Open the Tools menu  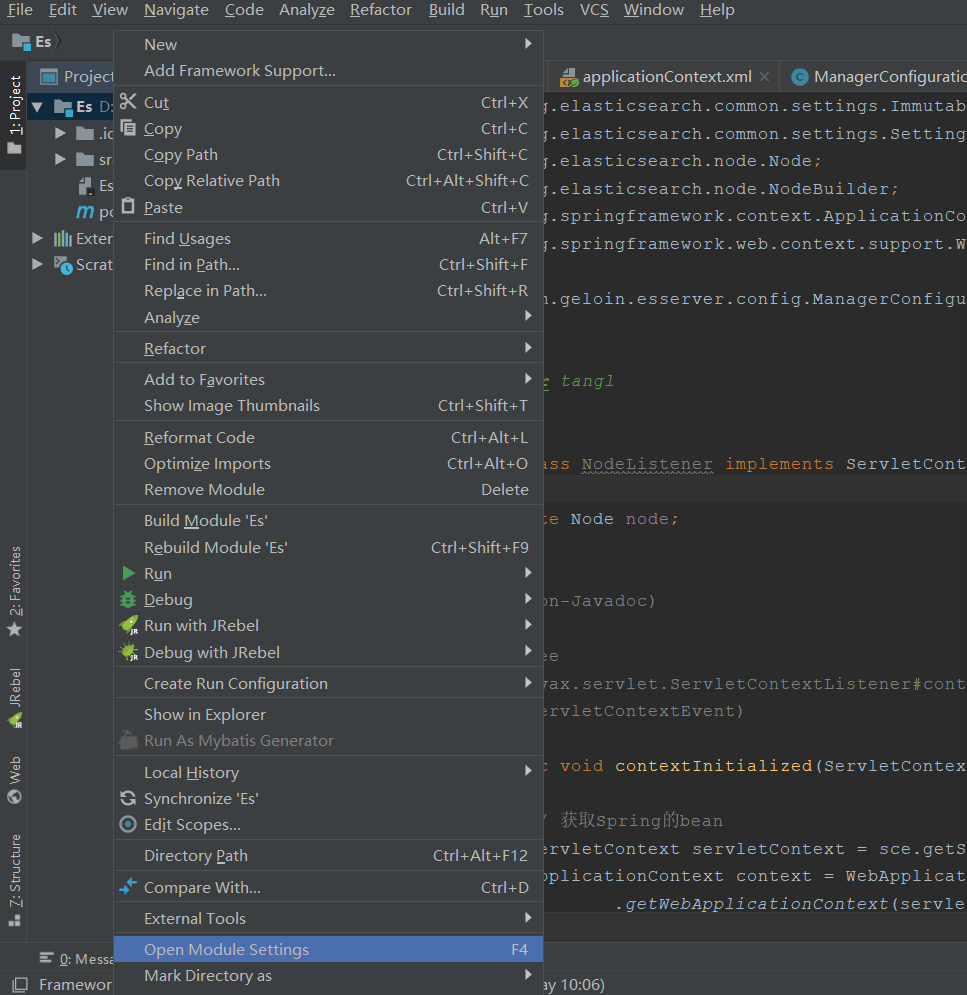[543, 10]
